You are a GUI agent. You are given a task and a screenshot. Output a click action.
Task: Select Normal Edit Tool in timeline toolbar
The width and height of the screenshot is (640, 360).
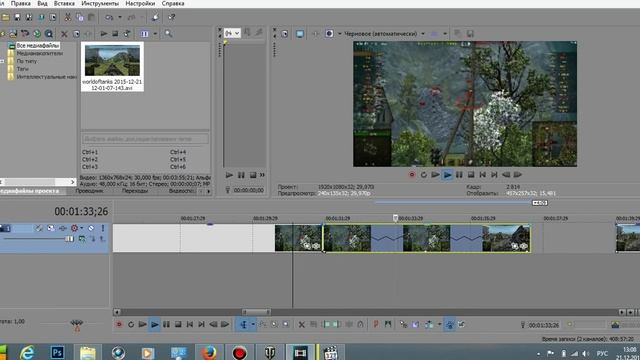click(243, 324)
